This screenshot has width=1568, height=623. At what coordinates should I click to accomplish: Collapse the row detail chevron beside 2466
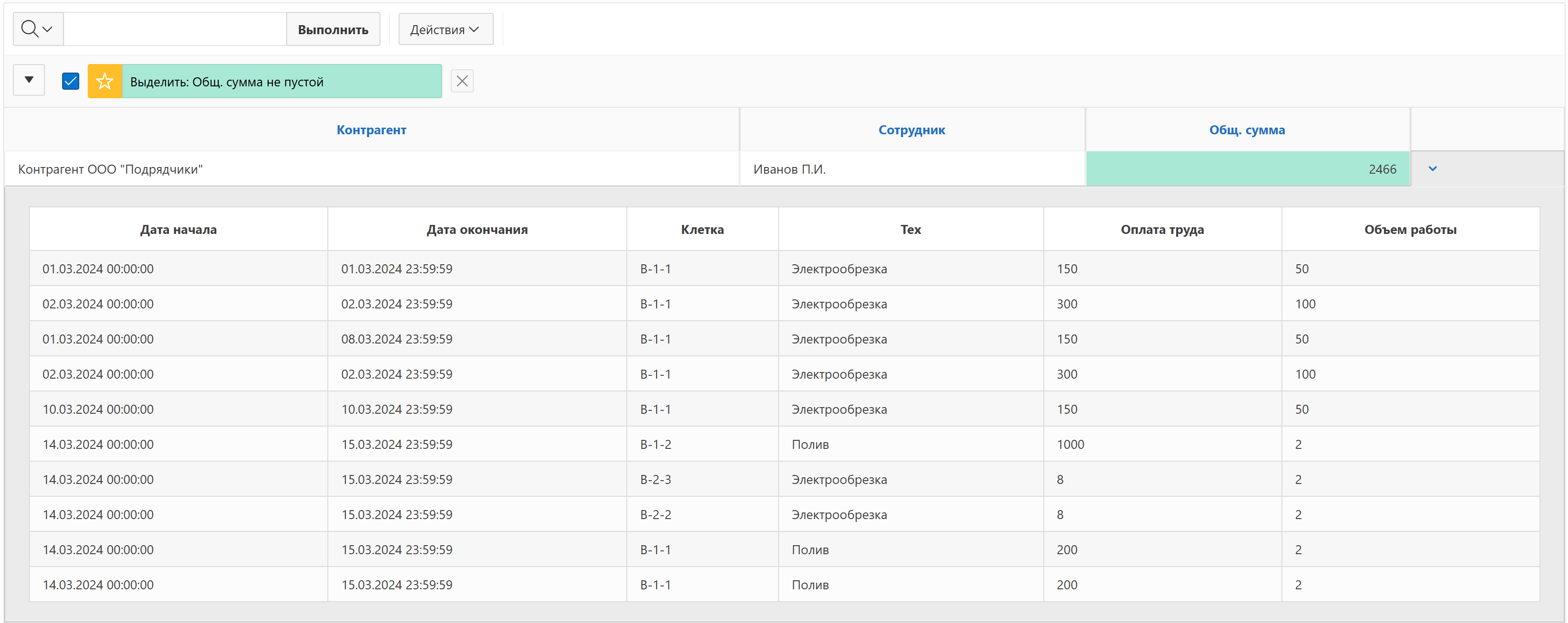(1432, 169)
